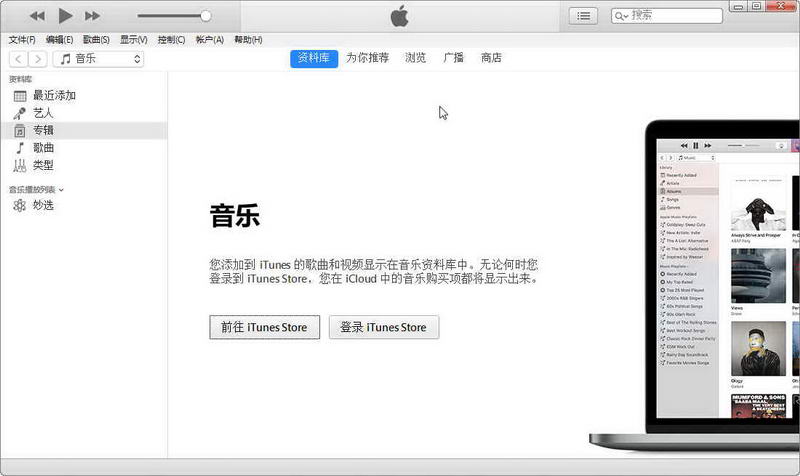The width and height of the screenshot is (800, 476).
Task: Switch to the 为你推荐 tab
Action: click(x=367, y=58)
